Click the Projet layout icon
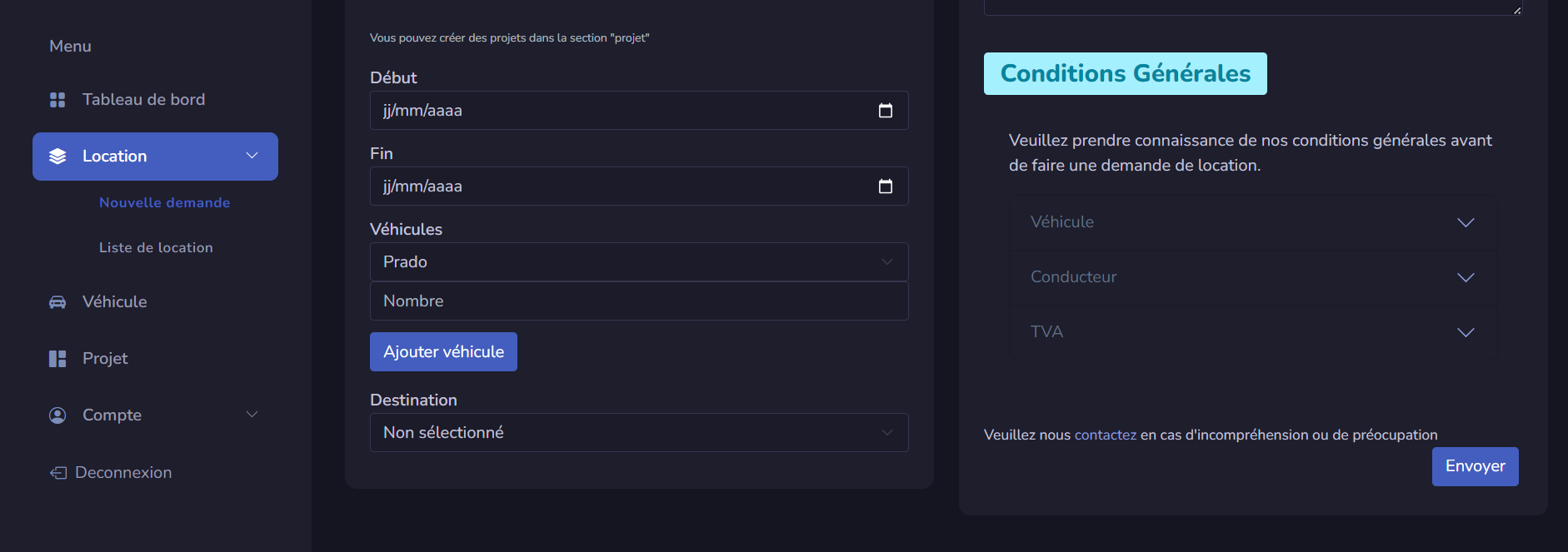The image size is (1568, 552). (x=57, y=359)
